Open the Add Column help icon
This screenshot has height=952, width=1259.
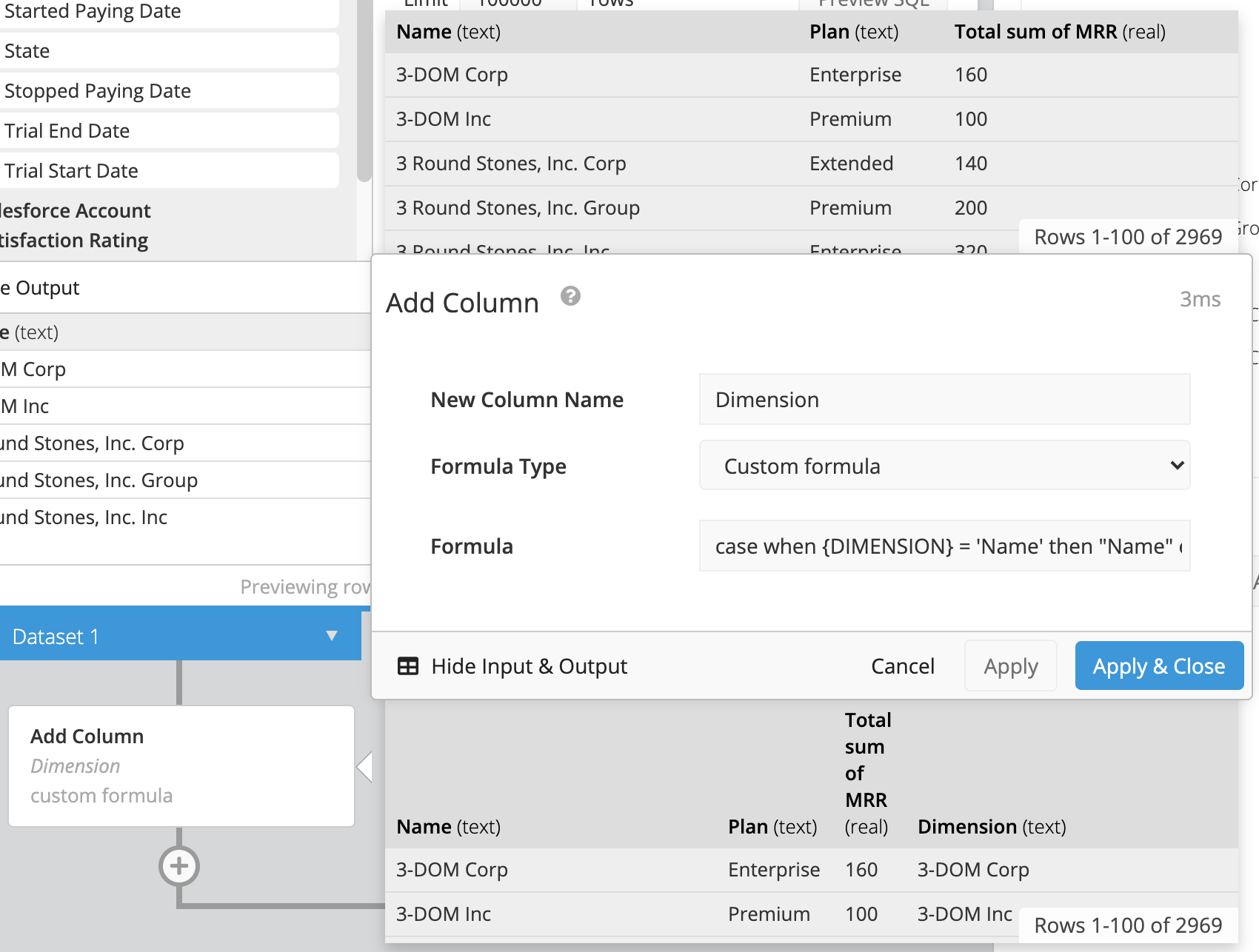tap(570, 296)
